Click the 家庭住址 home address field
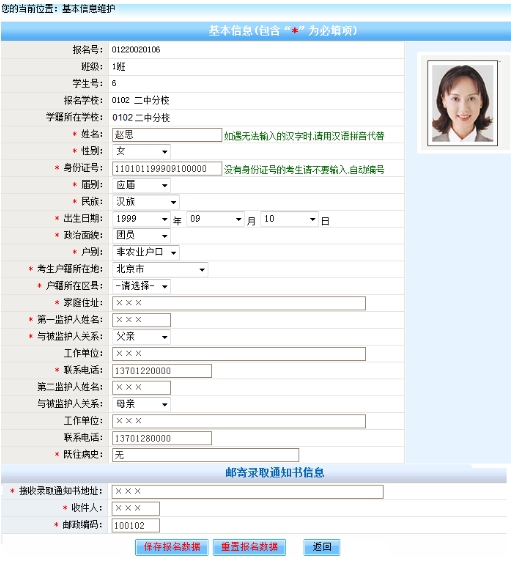The width and height of the screenshot is (511, 562). coord(239,303)
